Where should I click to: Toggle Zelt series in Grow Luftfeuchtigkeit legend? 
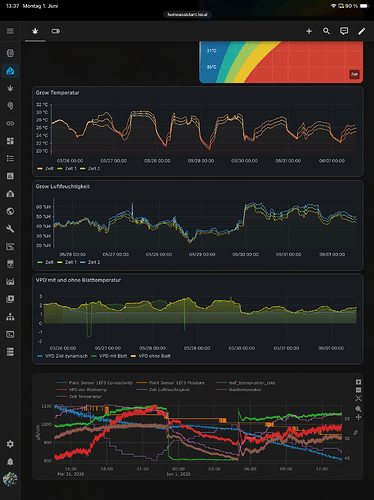(45, 262)
